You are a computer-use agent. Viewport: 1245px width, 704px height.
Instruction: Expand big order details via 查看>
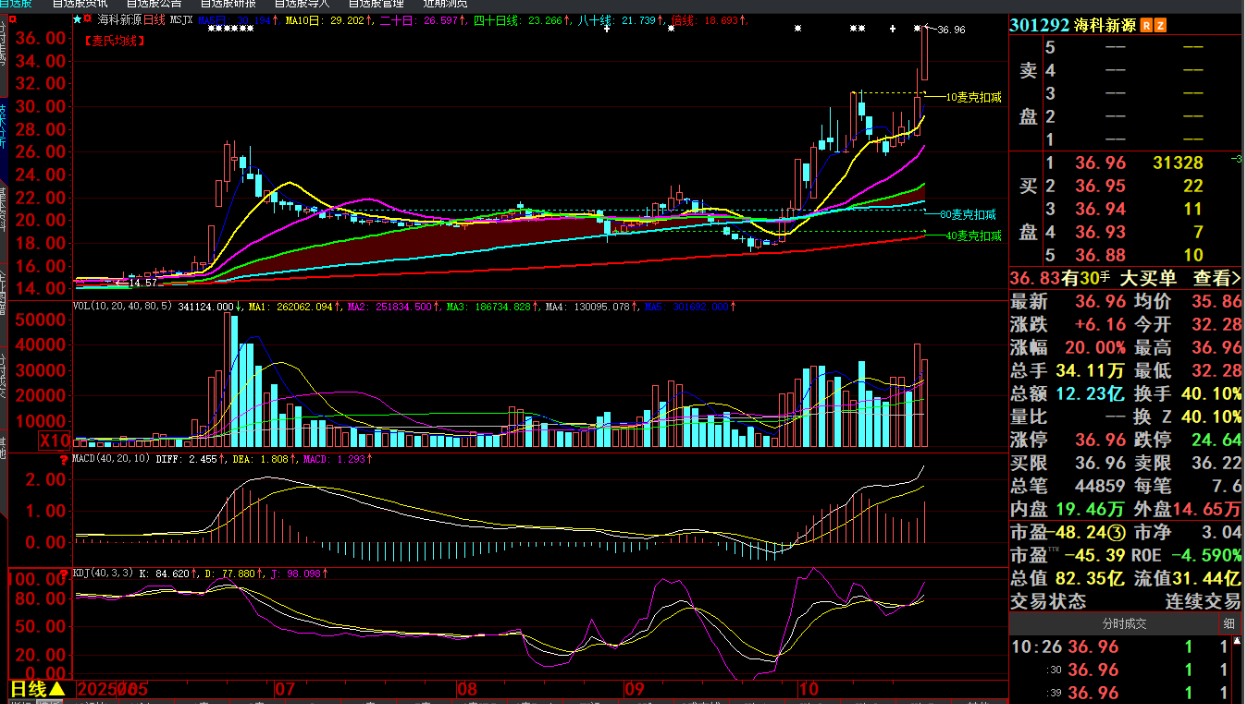tap(1215, 278)
